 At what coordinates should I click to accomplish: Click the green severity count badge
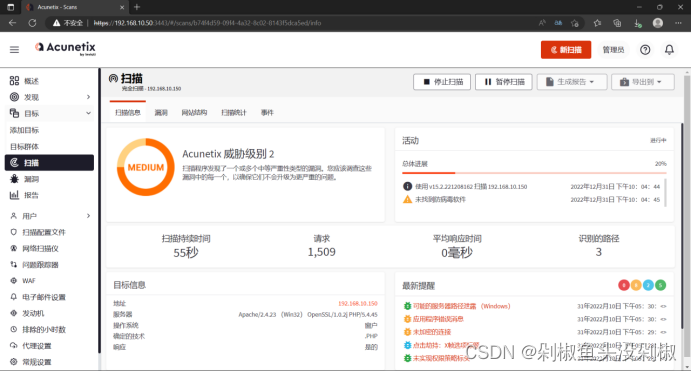(660, 285)
